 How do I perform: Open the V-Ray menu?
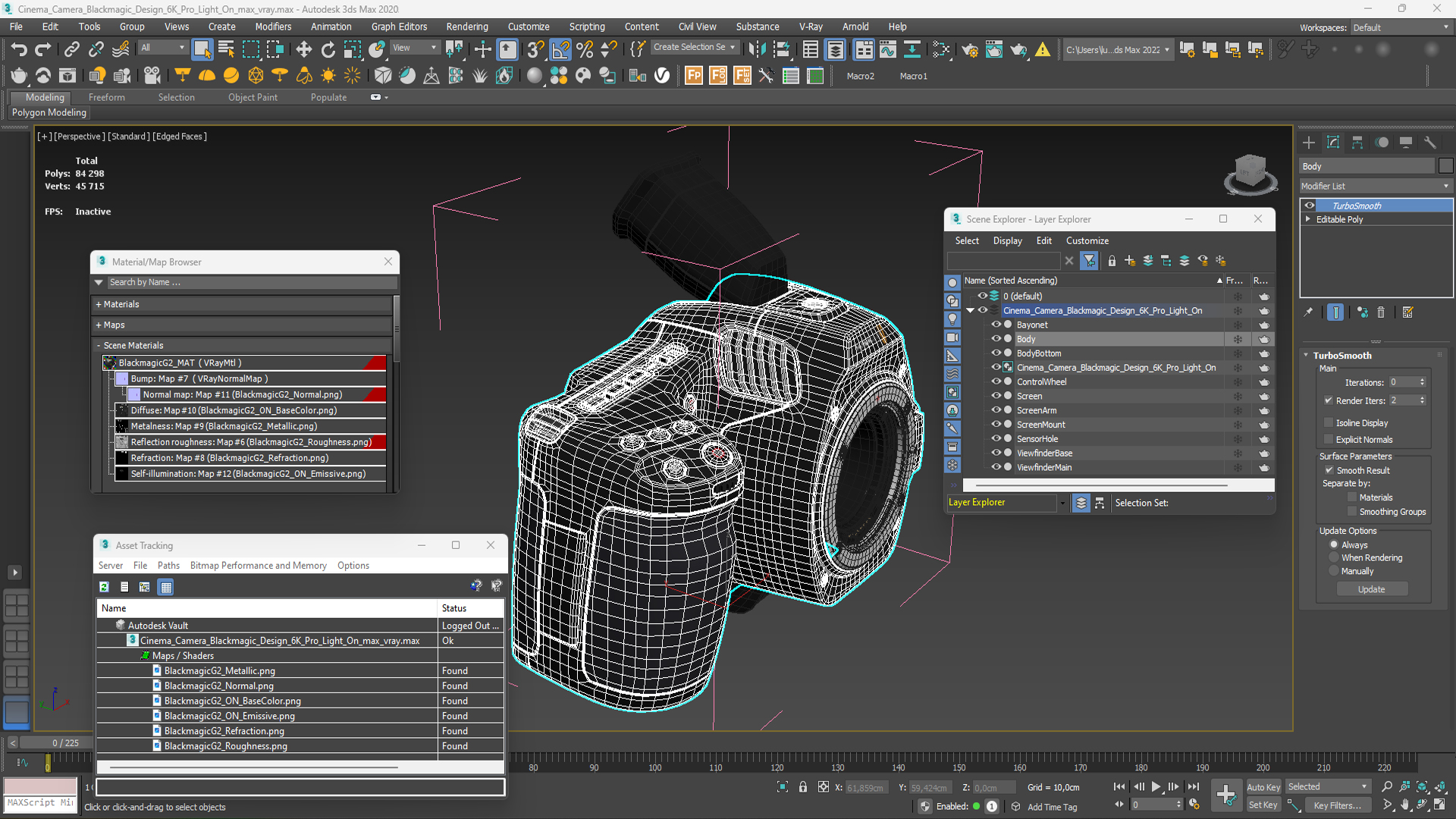click(810, 27)
